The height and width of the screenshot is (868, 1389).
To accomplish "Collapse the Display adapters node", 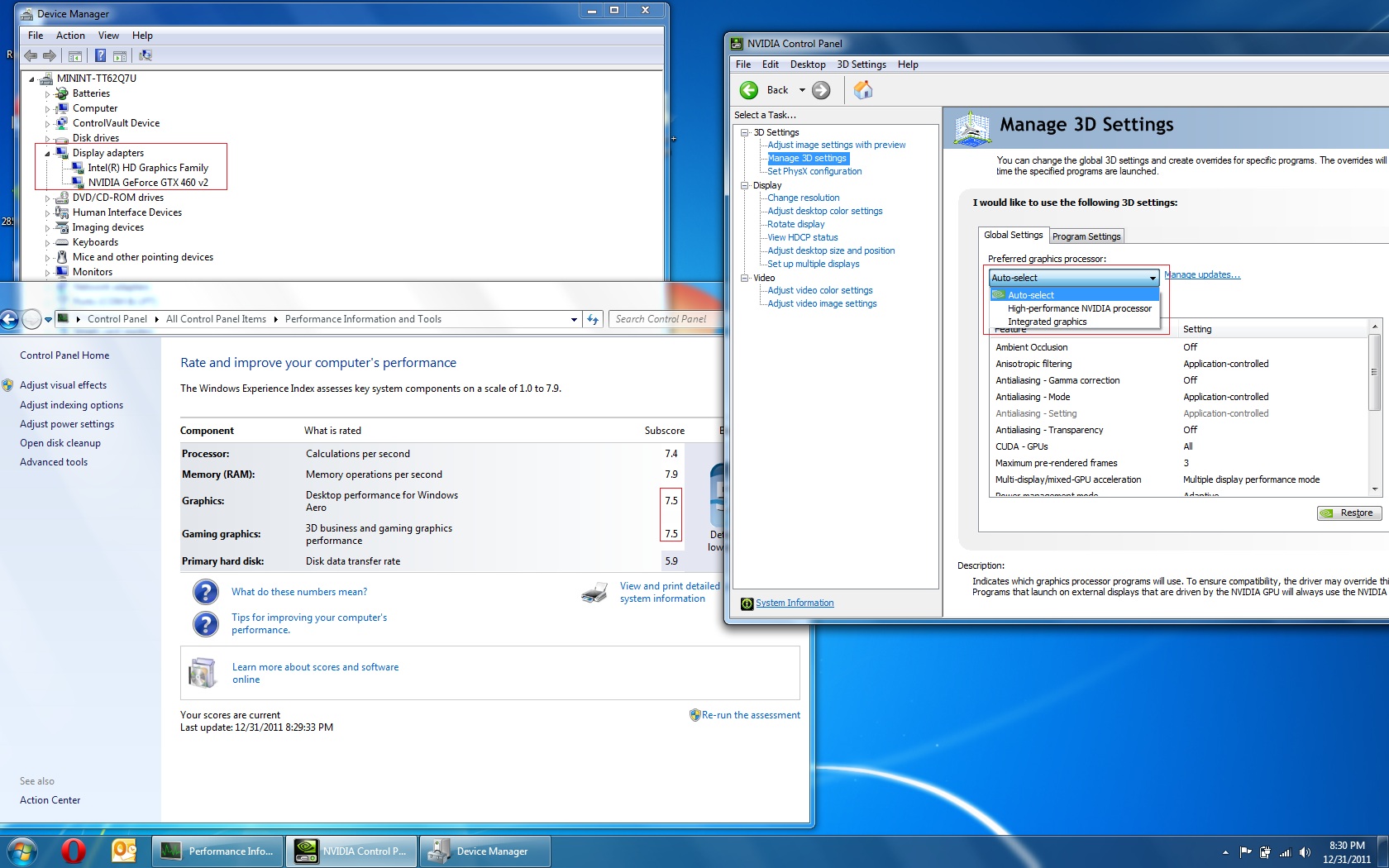I will click(x=47, y=153).
